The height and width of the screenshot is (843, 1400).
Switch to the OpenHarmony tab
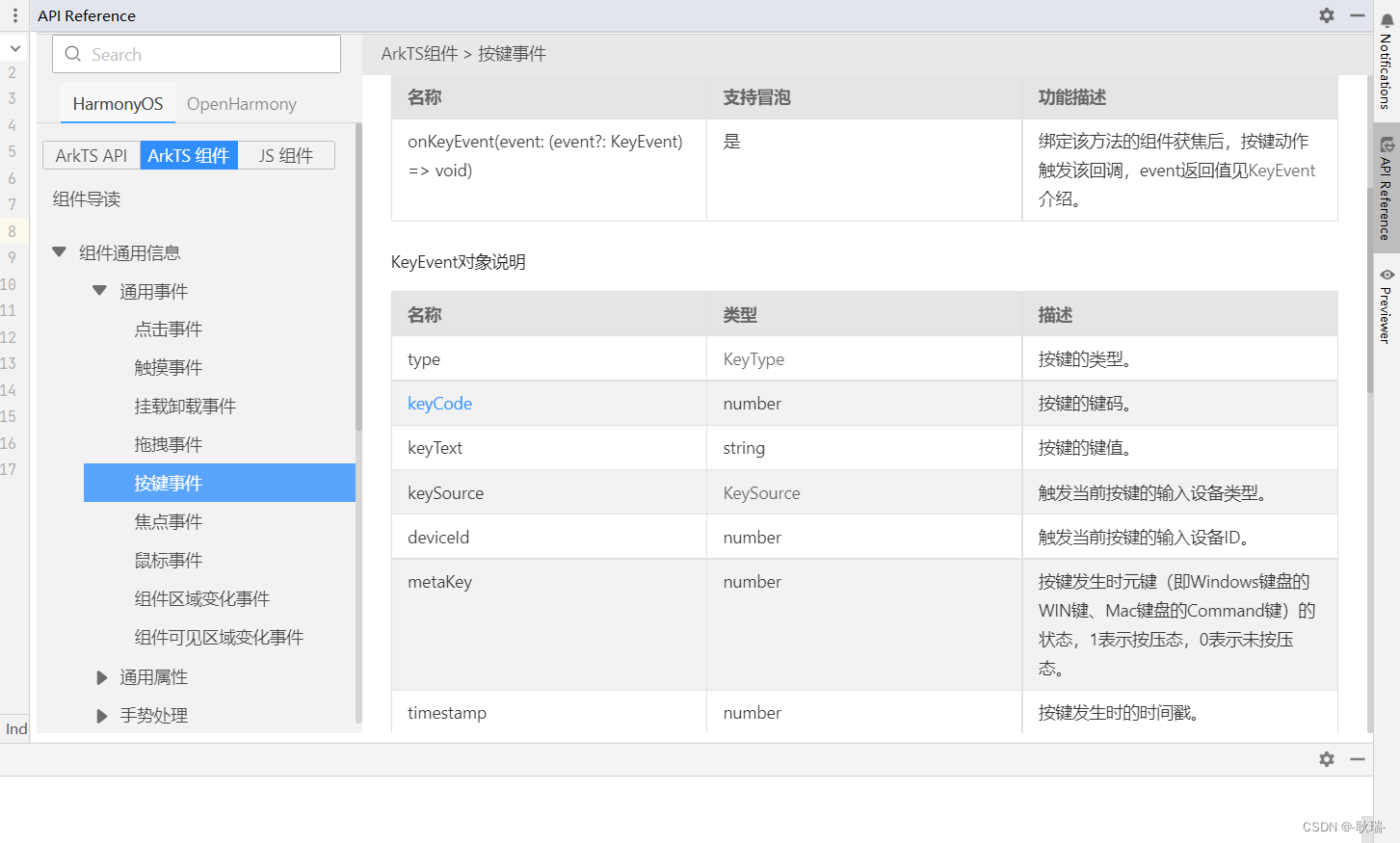point(242,104)
